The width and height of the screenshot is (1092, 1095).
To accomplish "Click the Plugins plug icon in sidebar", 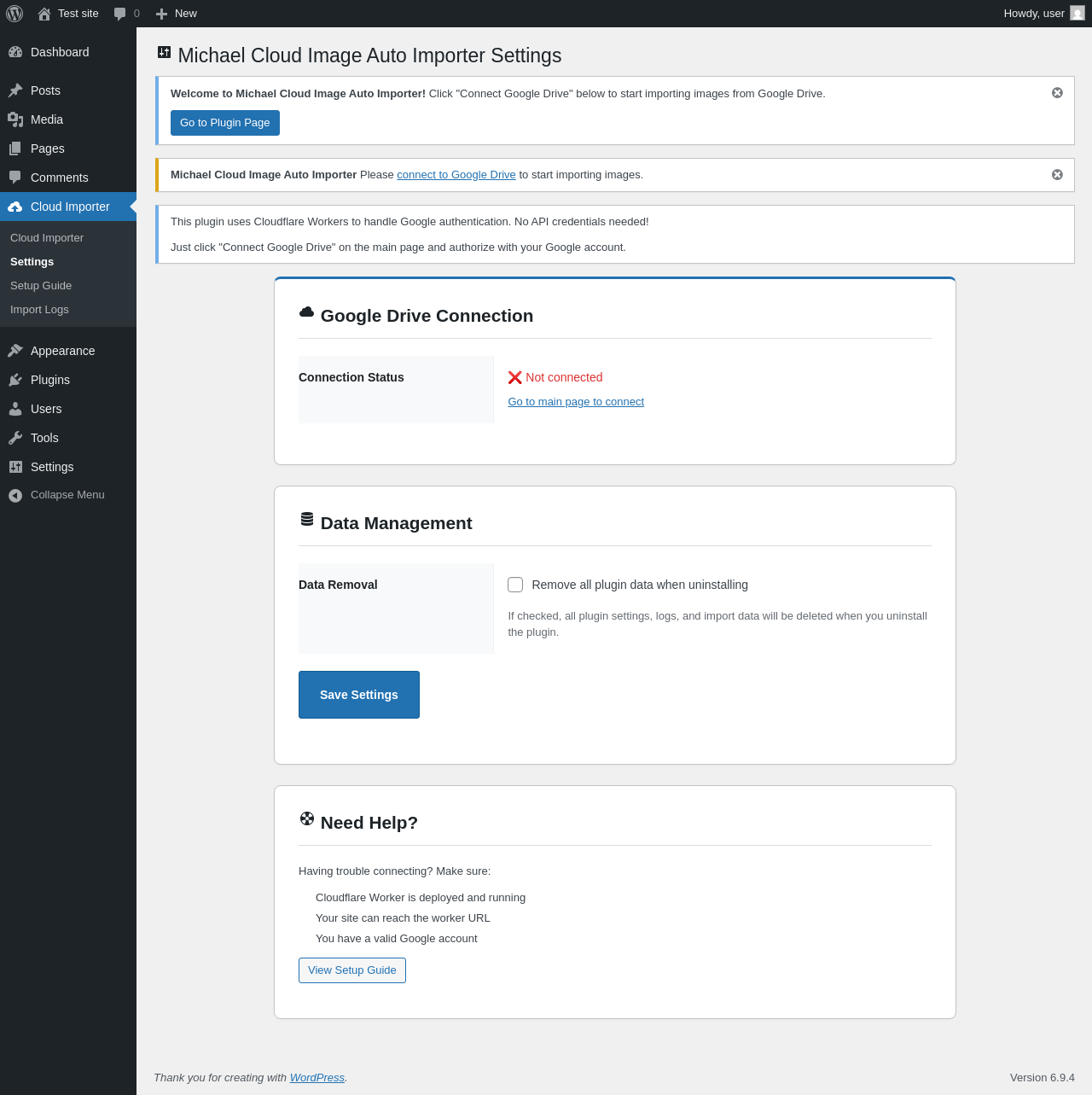I will click(15, 380).
